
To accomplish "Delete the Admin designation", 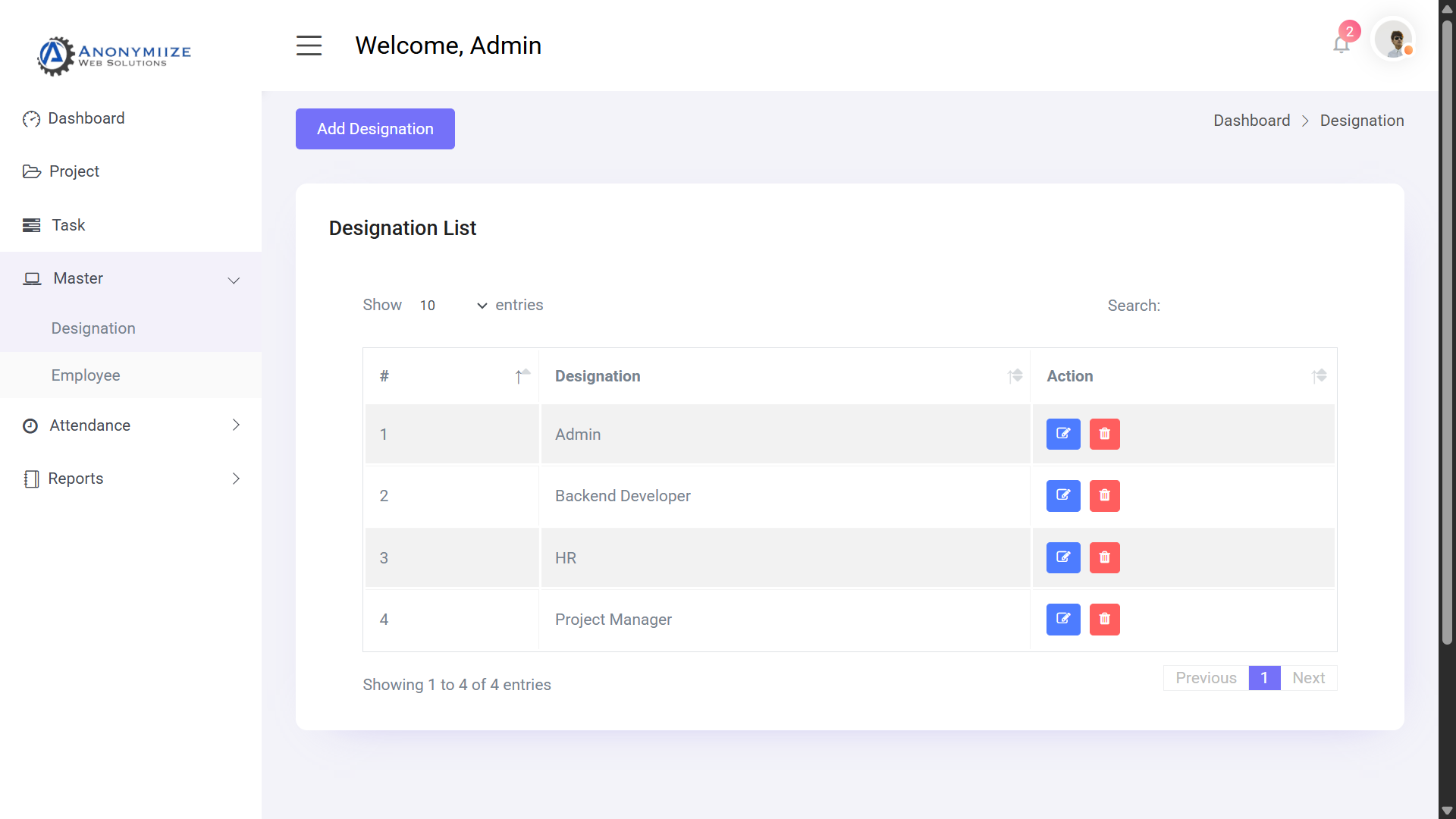I will [1105, 435].
